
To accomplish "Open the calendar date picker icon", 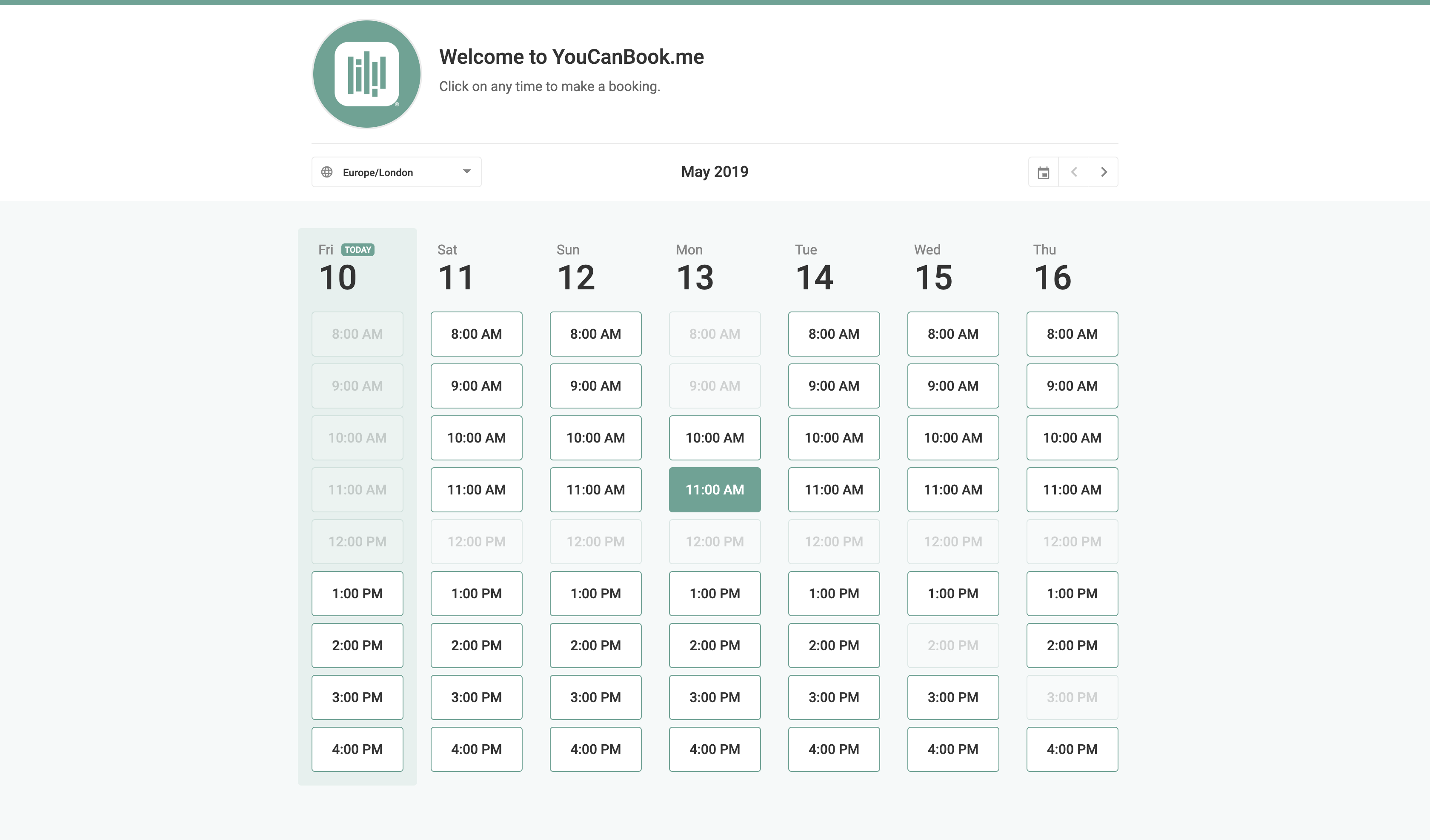I will pos(1043,172).
